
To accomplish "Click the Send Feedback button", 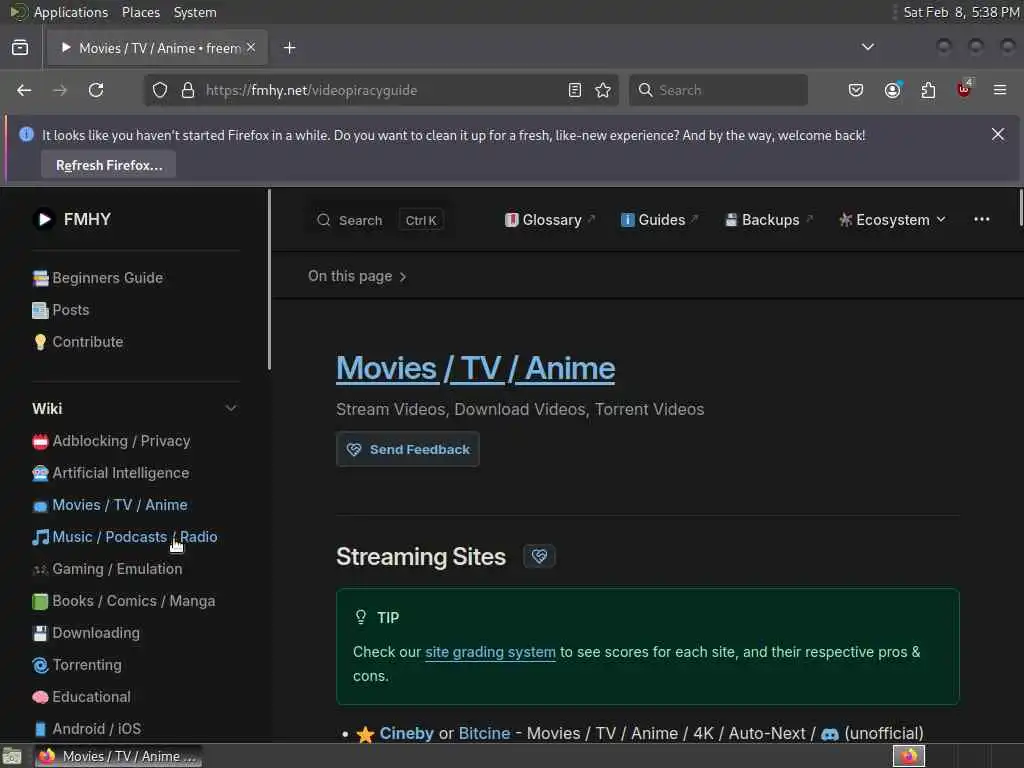I will (408, 449).
